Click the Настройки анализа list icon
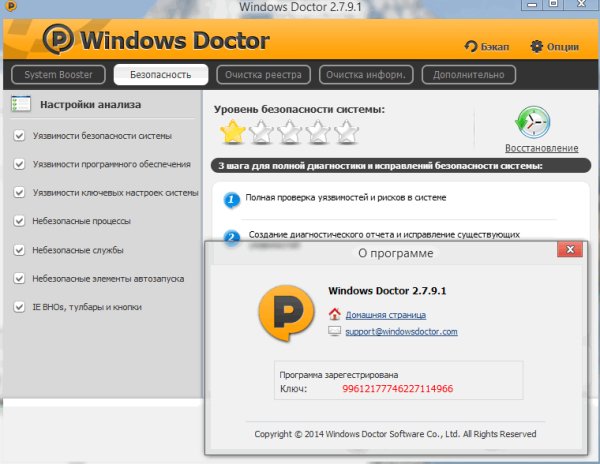The image size is (600, 464). click(21, 104)
